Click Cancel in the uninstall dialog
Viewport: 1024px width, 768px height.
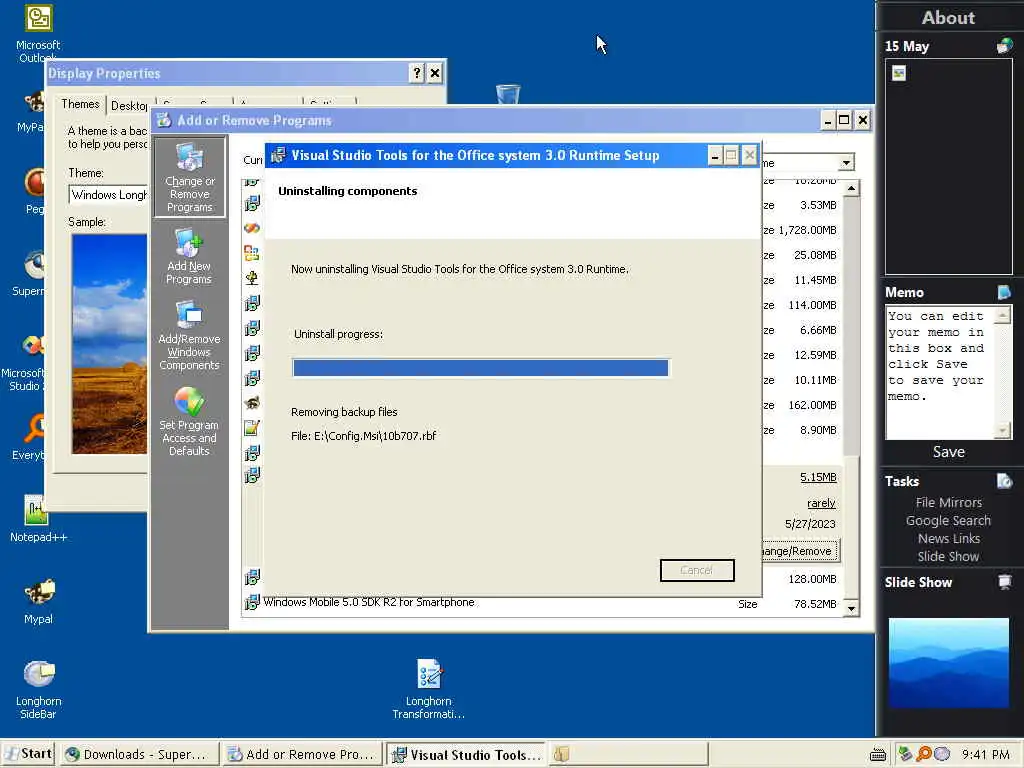click(x=697, y=570)
